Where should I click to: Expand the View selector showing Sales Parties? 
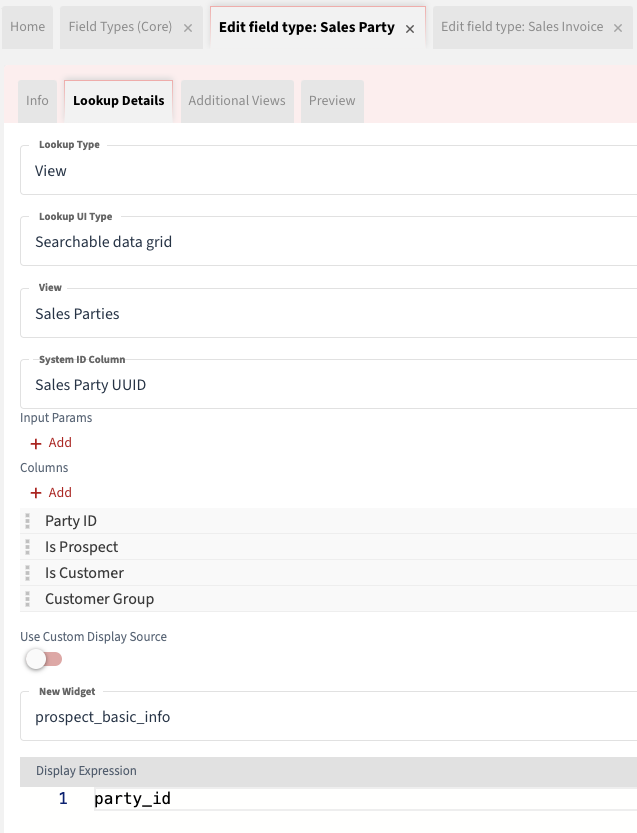pyautogui.click(x=328, y=314)
